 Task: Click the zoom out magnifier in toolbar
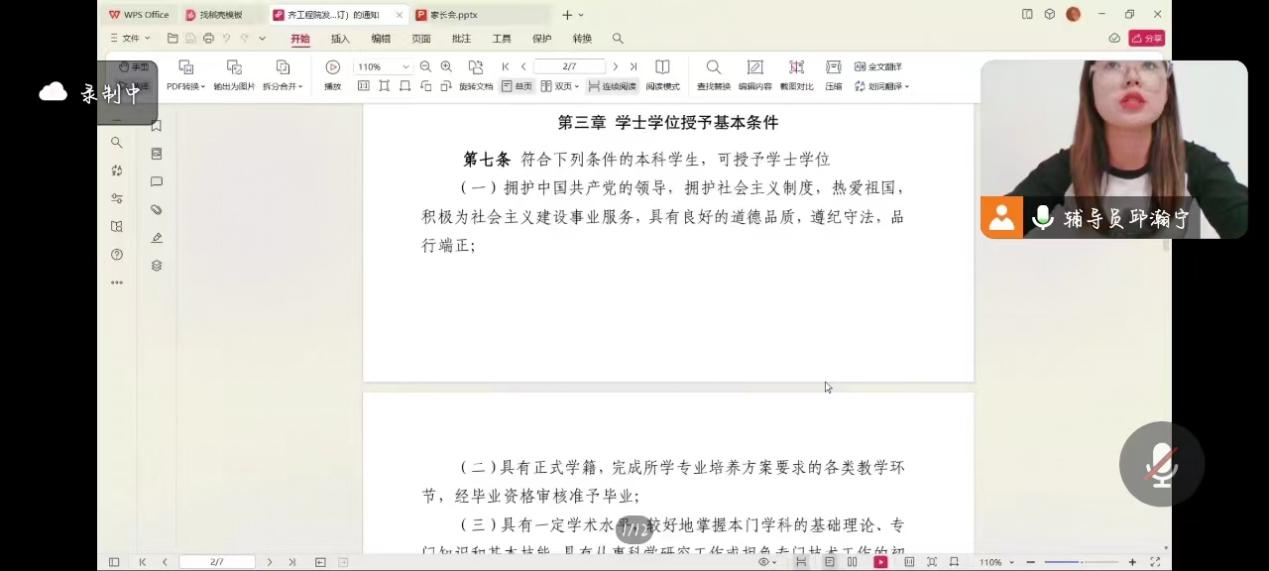[x=426, y=67]
